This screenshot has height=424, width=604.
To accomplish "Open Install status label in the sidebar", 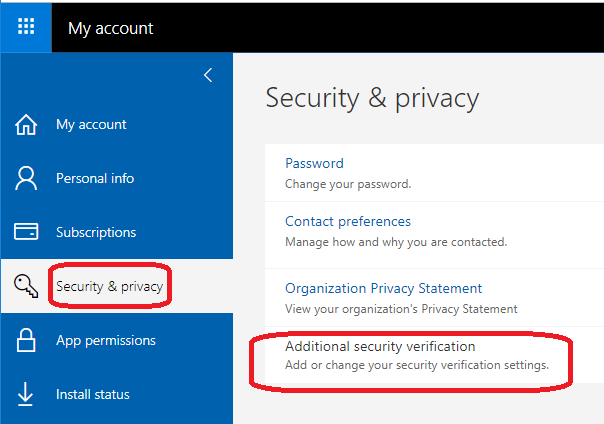I will click(93, 395).
